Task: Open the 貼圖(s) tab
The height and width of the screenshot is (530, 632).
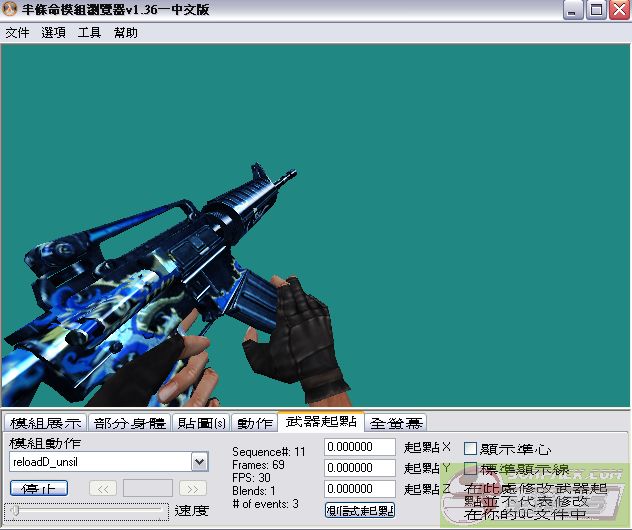Action: tap(201, 422)
